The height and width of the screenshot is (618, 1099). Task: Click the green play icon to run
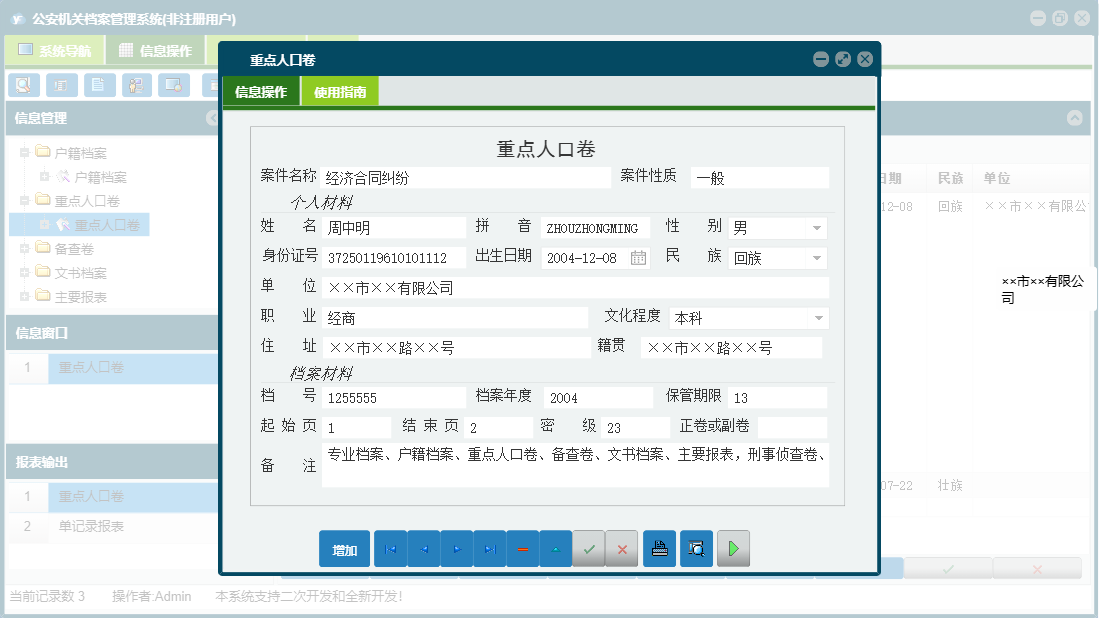[x=733, y=548]
